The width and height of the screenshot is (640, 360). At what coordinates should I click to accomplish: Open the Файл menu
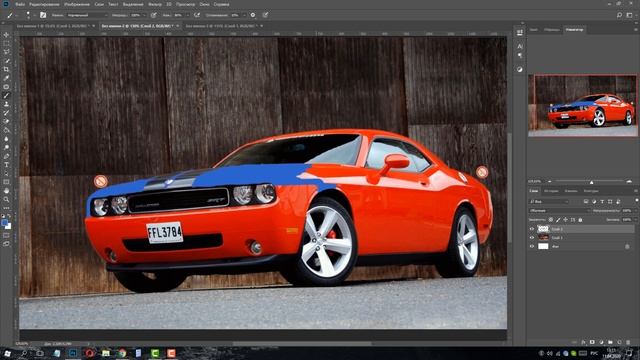pyautogui.click(x=20, y=4)
